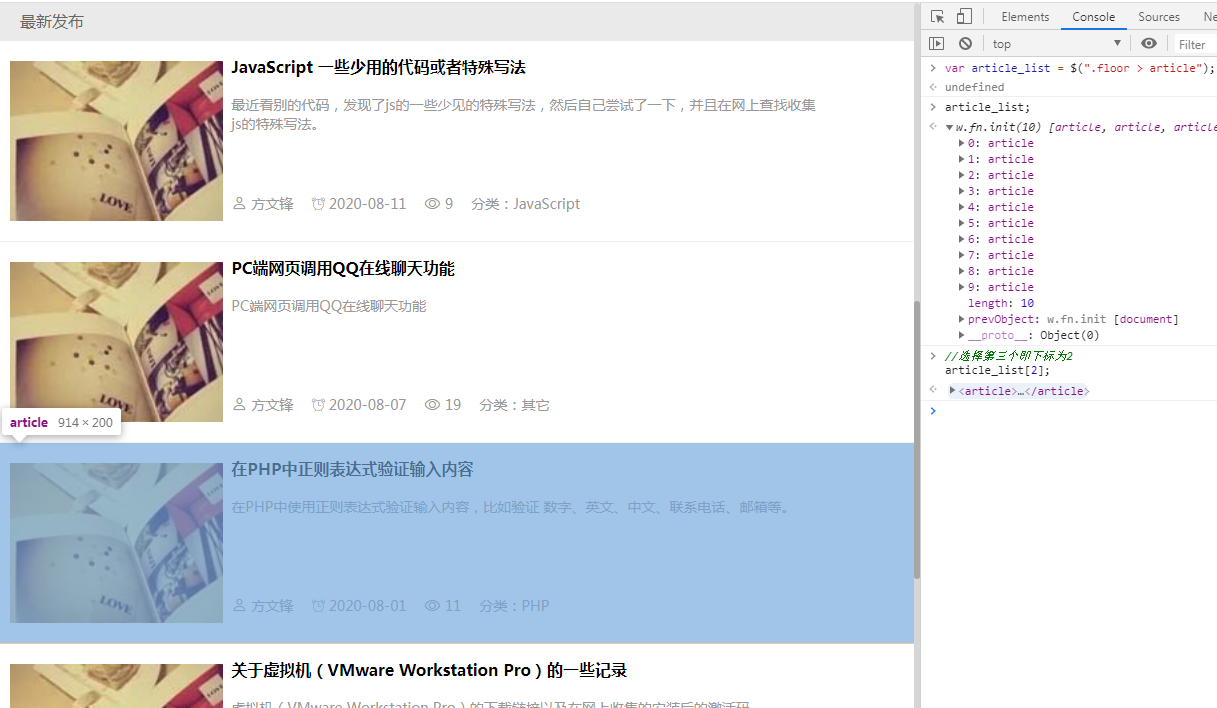Expand the <article> element result
Image resolution: width=1217 pixels, height=708 pixels.
(953, 391)
